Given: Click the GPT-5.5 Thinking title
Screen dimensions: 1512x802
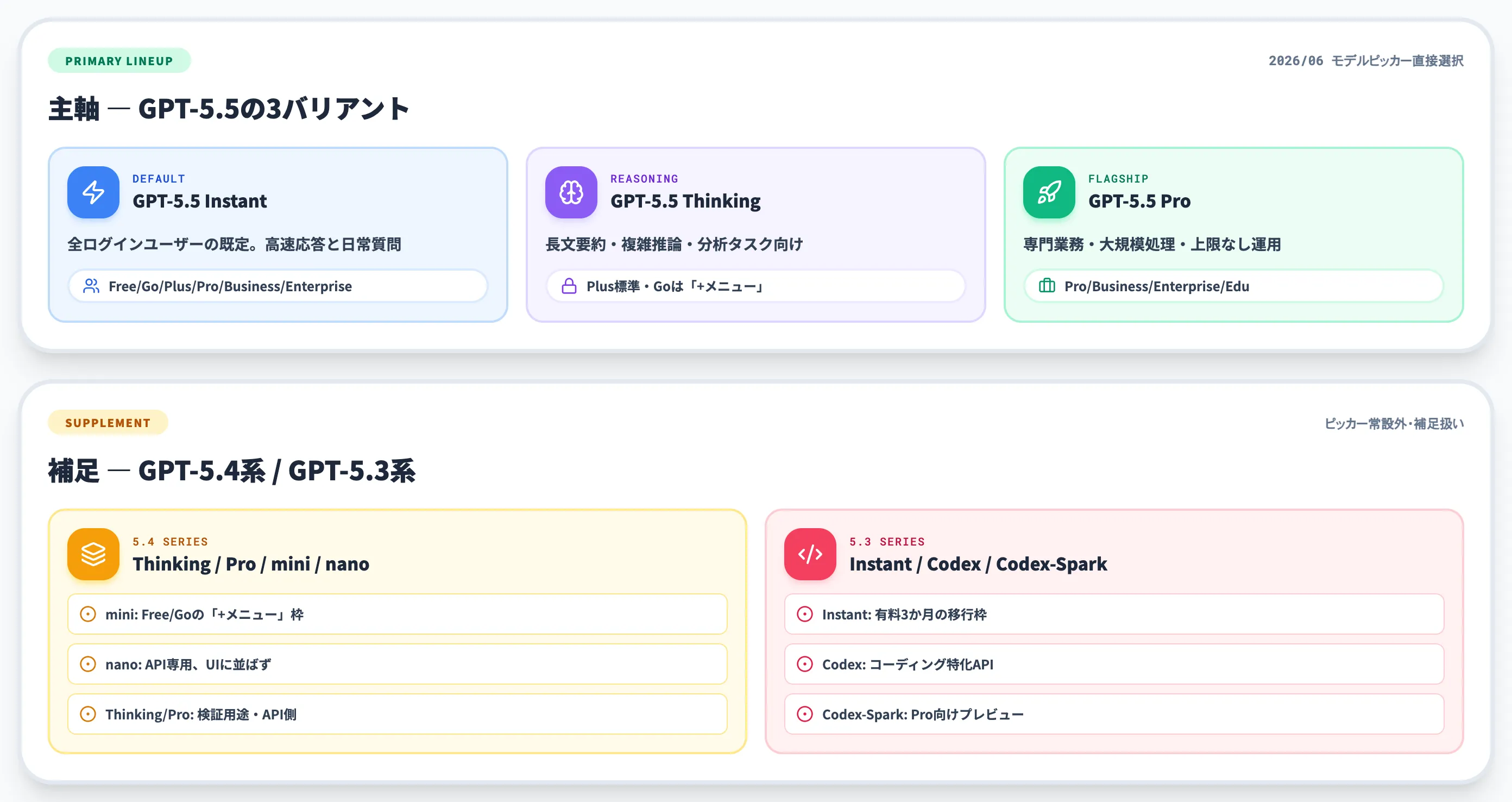Looking at the screenshot, I should tap(685, 202).
